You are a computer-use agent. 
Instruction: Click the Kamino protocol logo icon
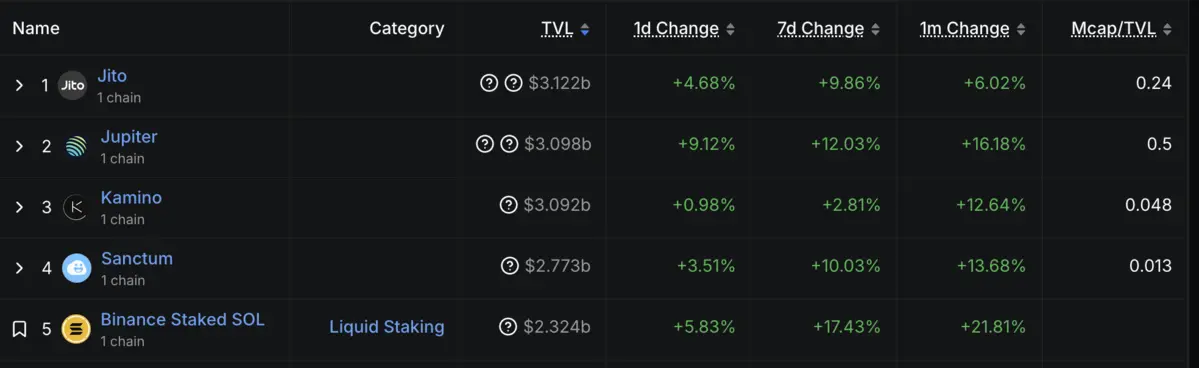click(76, 207)
